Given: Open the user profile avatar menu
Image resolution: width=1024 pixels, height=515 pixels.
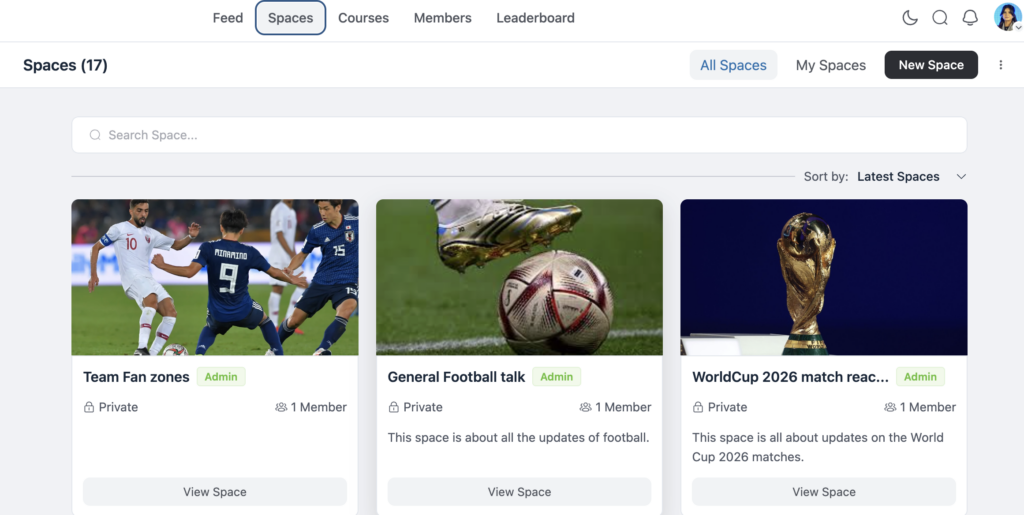Looking at the screenshot, I should point(1008,17).
